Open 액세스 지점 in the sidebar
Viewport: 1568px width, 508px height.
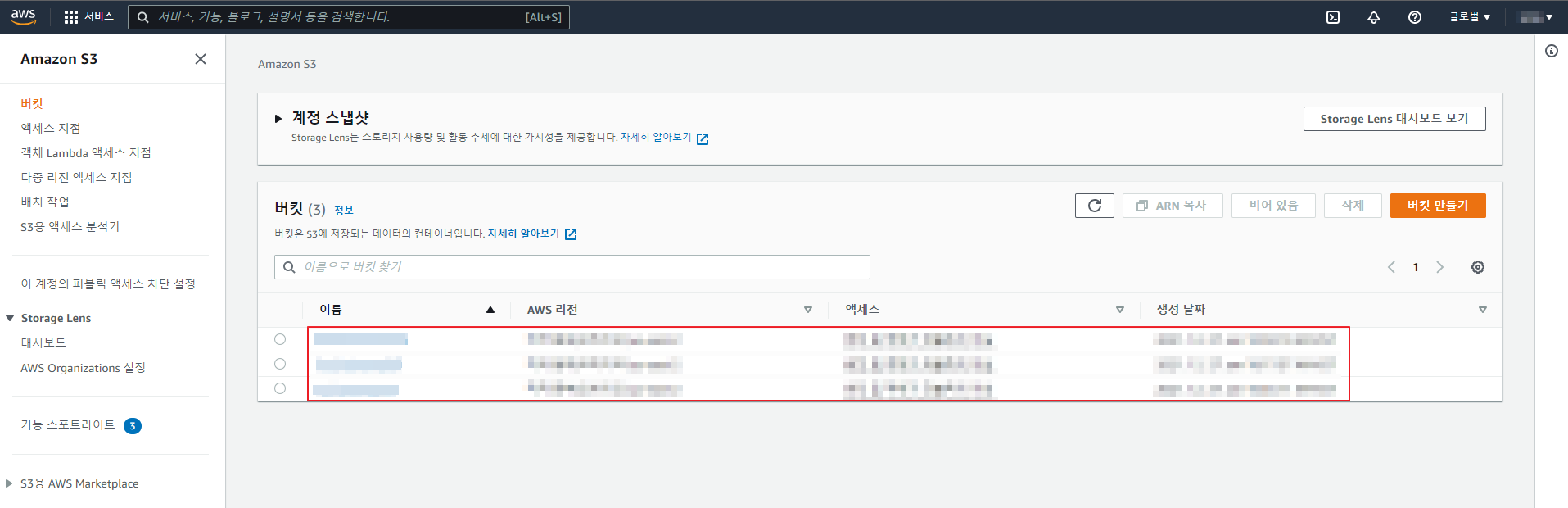pos(51,128)
